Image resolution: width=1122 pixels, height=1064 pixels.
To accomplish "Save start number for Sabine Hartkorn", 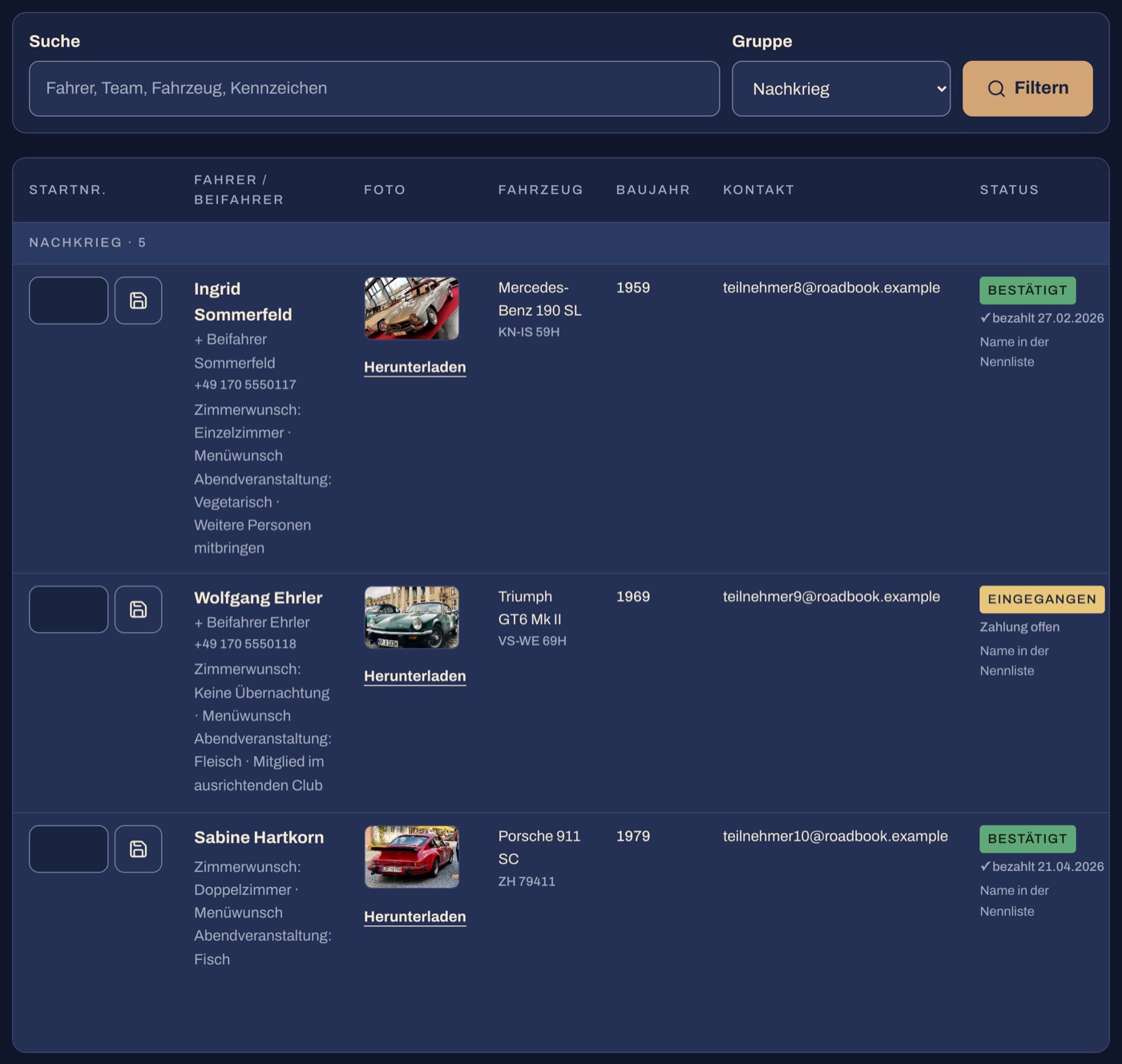I will click(x=138, y=849).
